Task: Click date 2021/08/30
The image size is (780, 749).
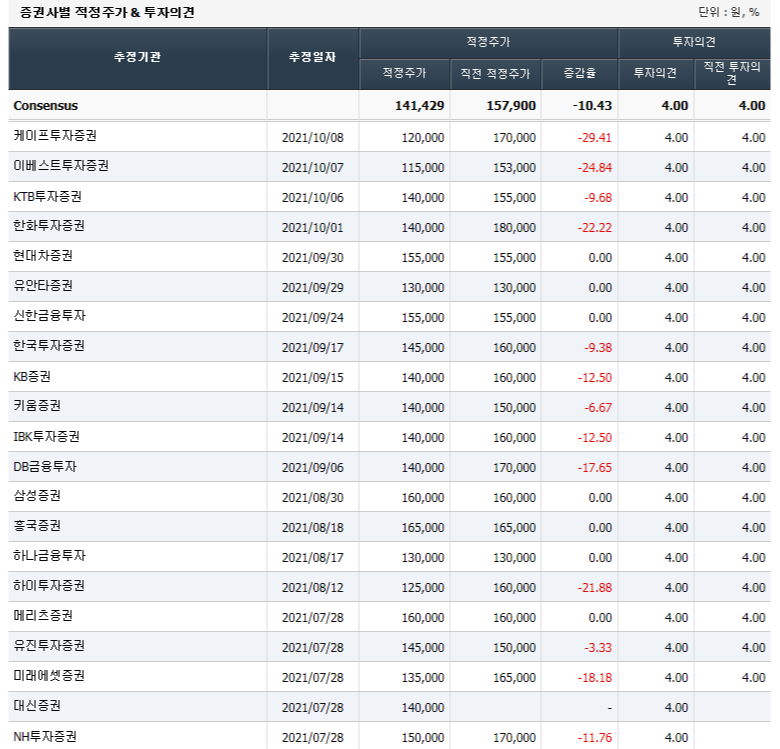Action: tap(312, 497)
